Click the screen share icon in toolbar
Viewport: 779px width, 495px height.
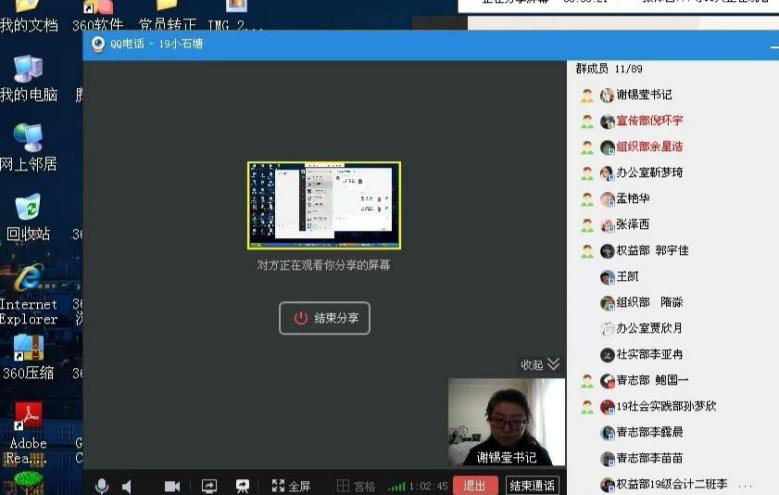[209, 486]
